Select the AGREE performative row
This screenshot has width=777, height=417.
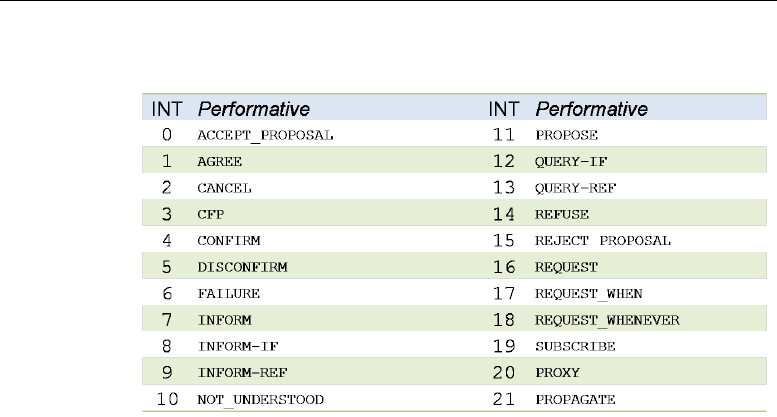coord(220,161)
